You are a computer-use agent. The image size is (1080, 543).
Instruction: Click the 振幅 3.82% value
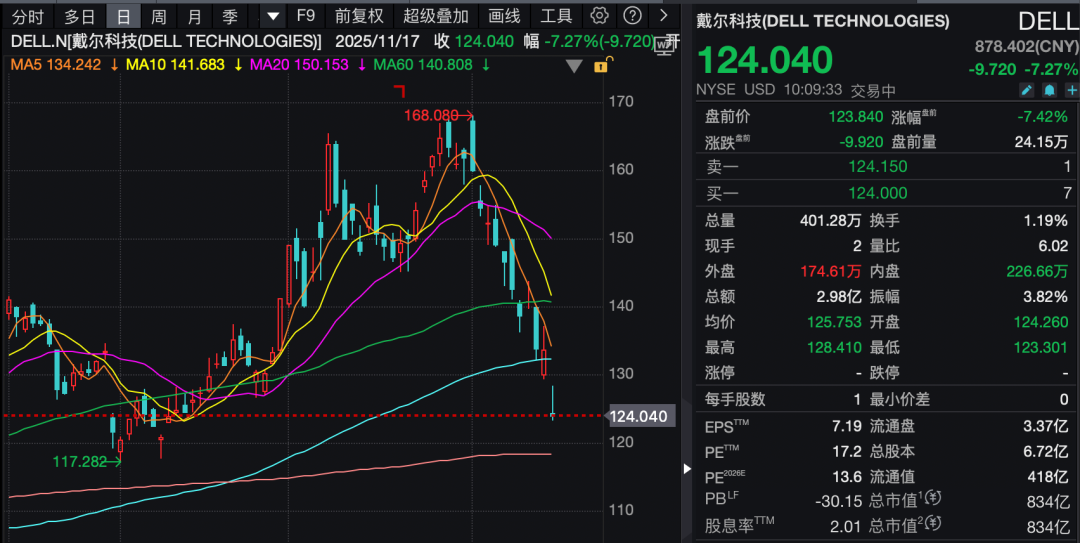pos(1046,297)
